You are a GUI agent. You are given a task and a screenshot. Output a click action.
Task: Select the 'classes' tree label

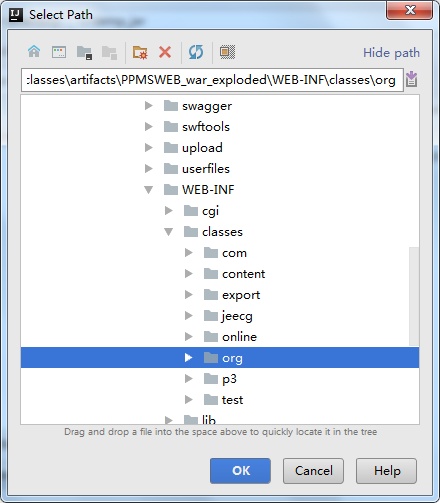[222, 232]
